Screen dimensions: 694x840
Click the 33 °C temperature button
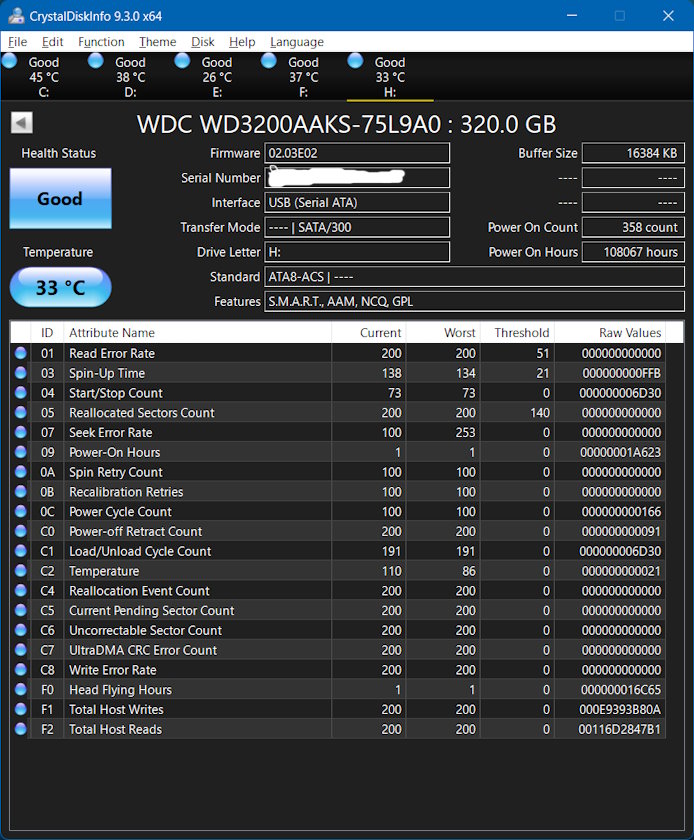tap(61, 287)
